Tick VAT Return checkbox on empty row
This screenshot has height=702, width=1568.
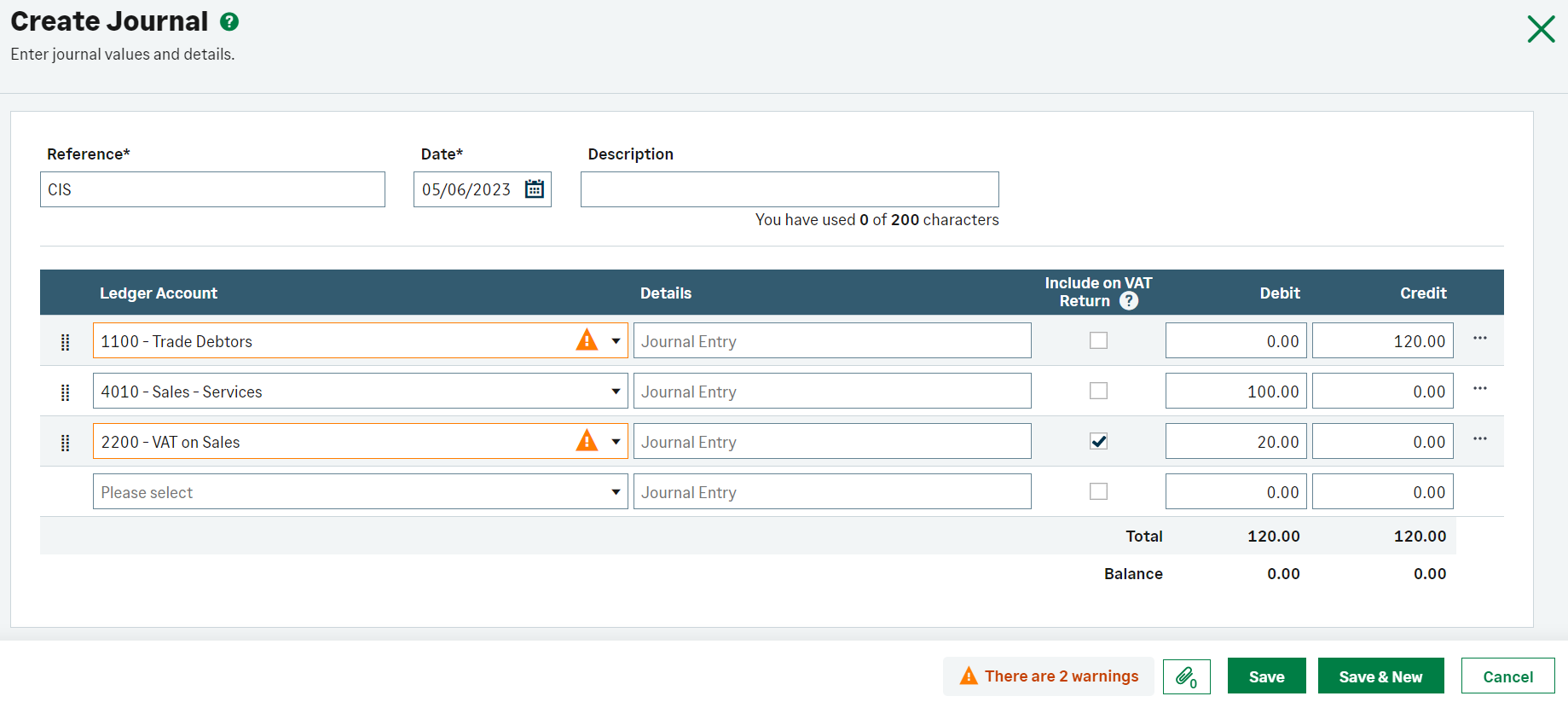(1099, 491)
